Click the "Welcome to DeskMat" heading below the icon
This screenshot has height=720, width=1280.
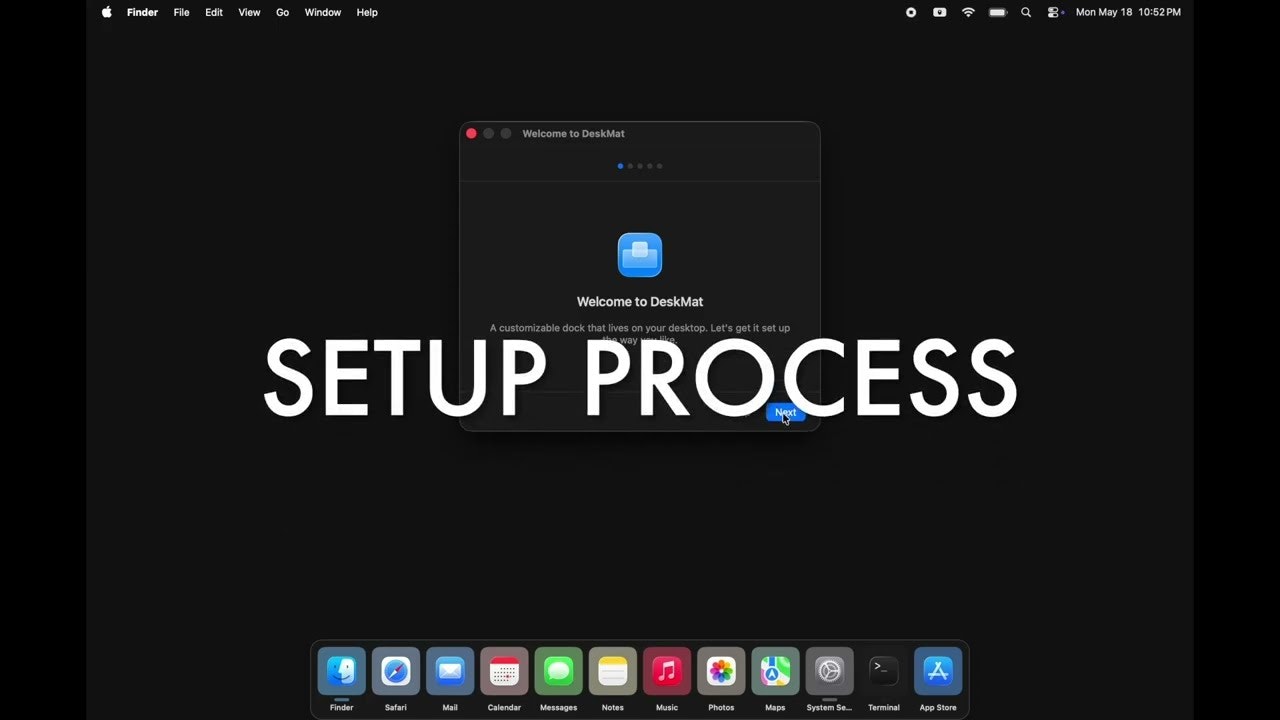(640, 301)
